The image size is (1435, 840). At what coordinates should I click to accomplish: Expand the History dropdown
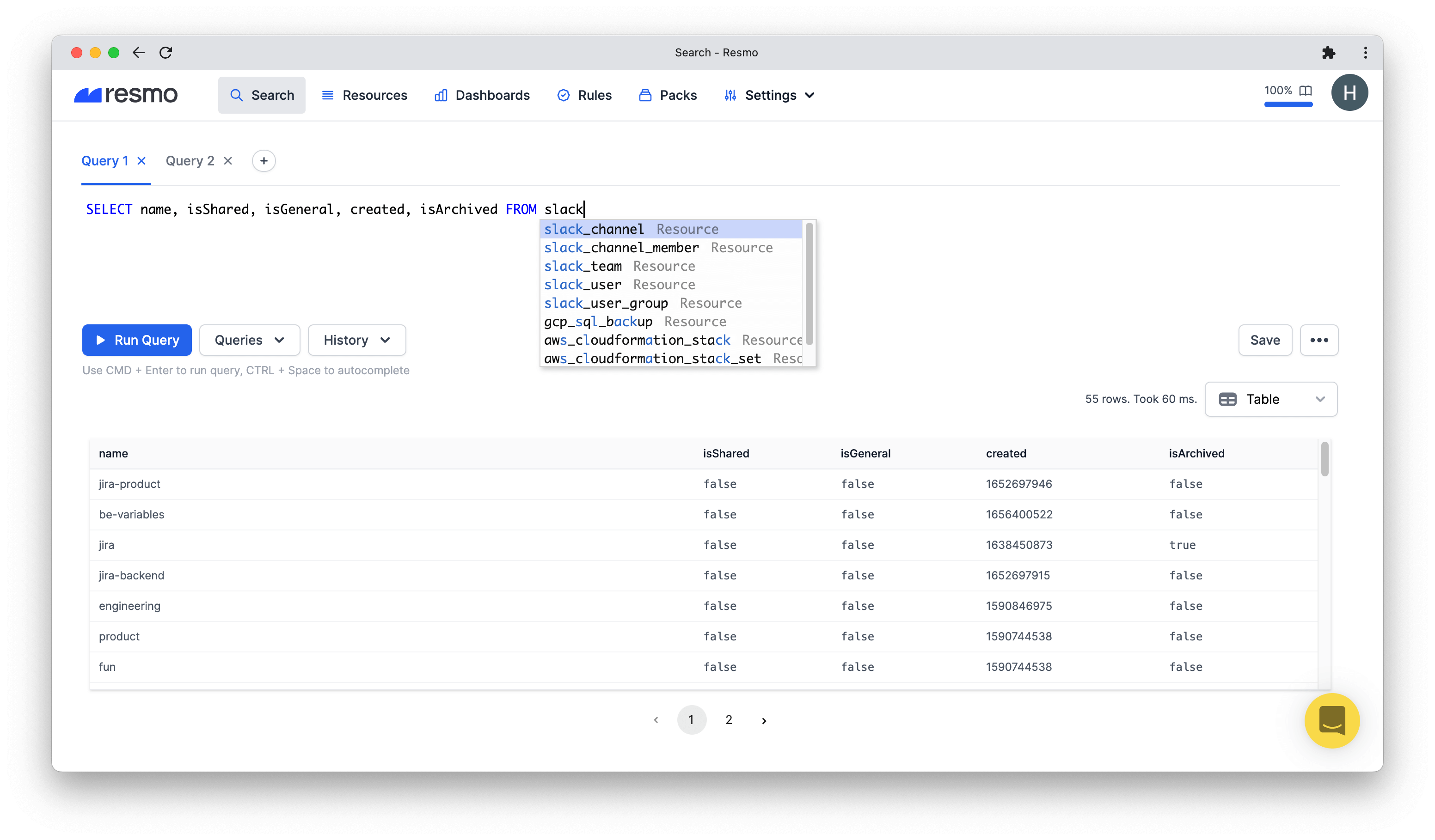tap(357, 340)
